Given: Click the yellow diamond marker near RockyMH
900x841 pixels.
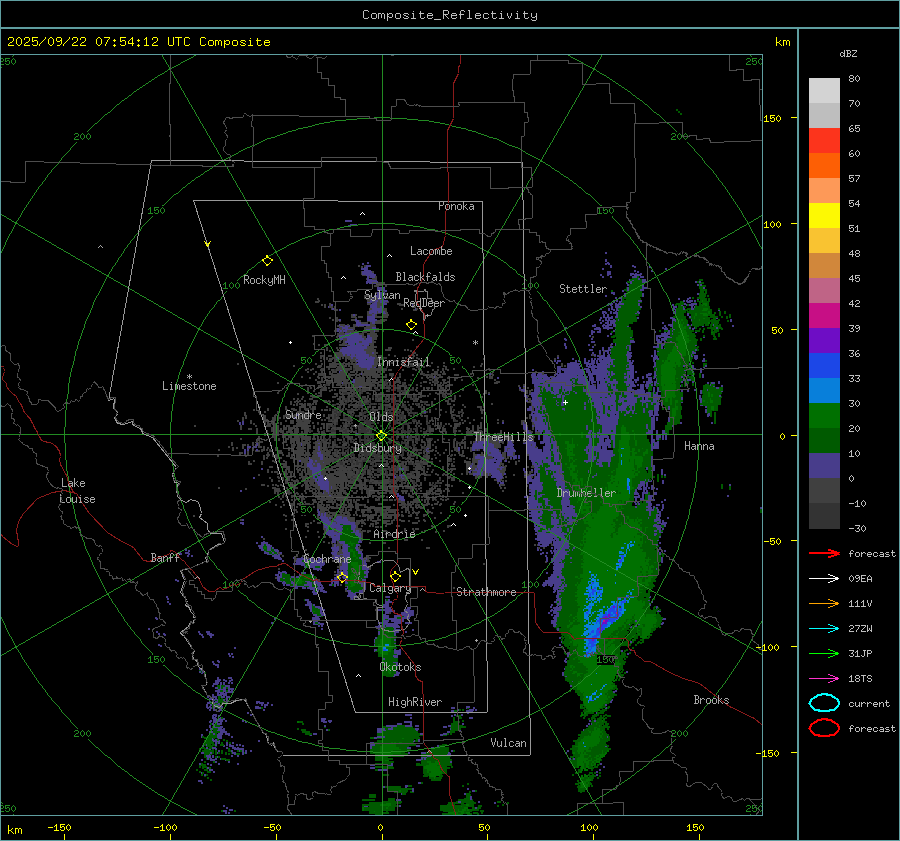Looking at the screenshot, I should [x=267, y=260].
